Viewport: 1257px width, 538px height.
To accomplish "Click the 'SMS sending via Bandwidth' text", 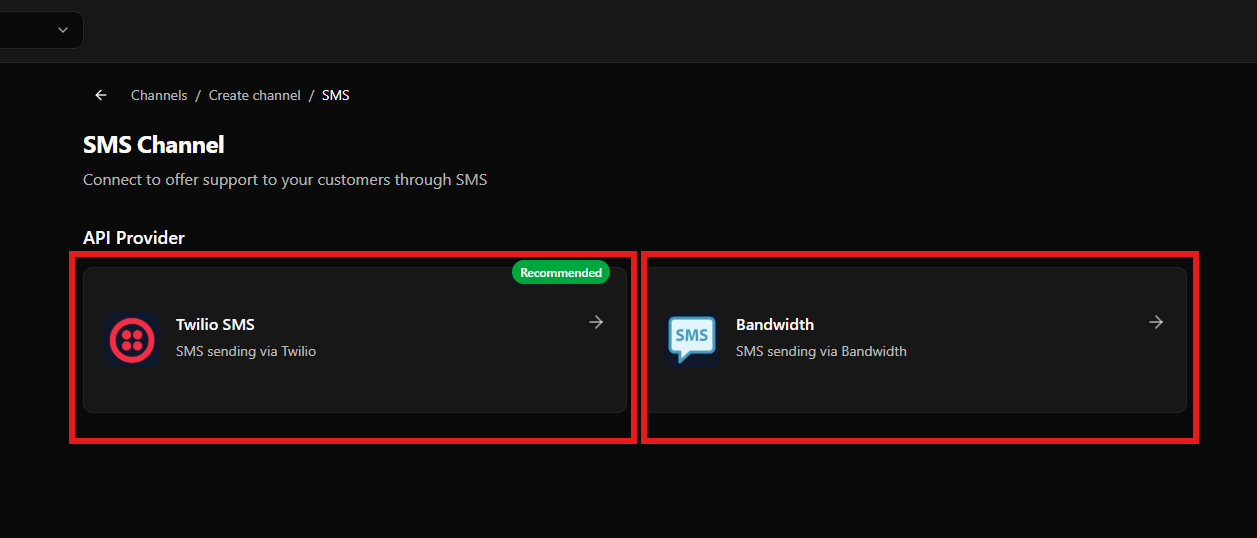I will click(x=821, y=351).
